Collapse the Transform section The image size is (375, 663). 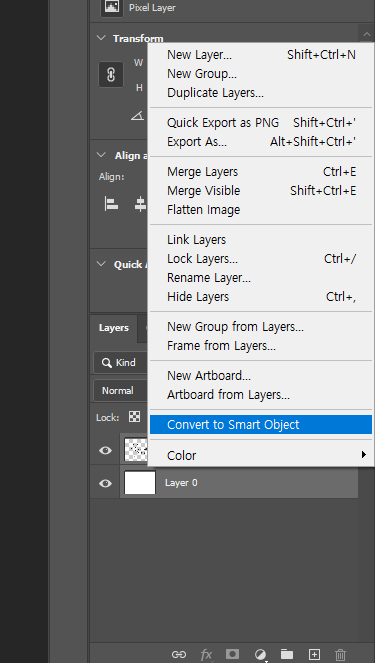[101, 38]
